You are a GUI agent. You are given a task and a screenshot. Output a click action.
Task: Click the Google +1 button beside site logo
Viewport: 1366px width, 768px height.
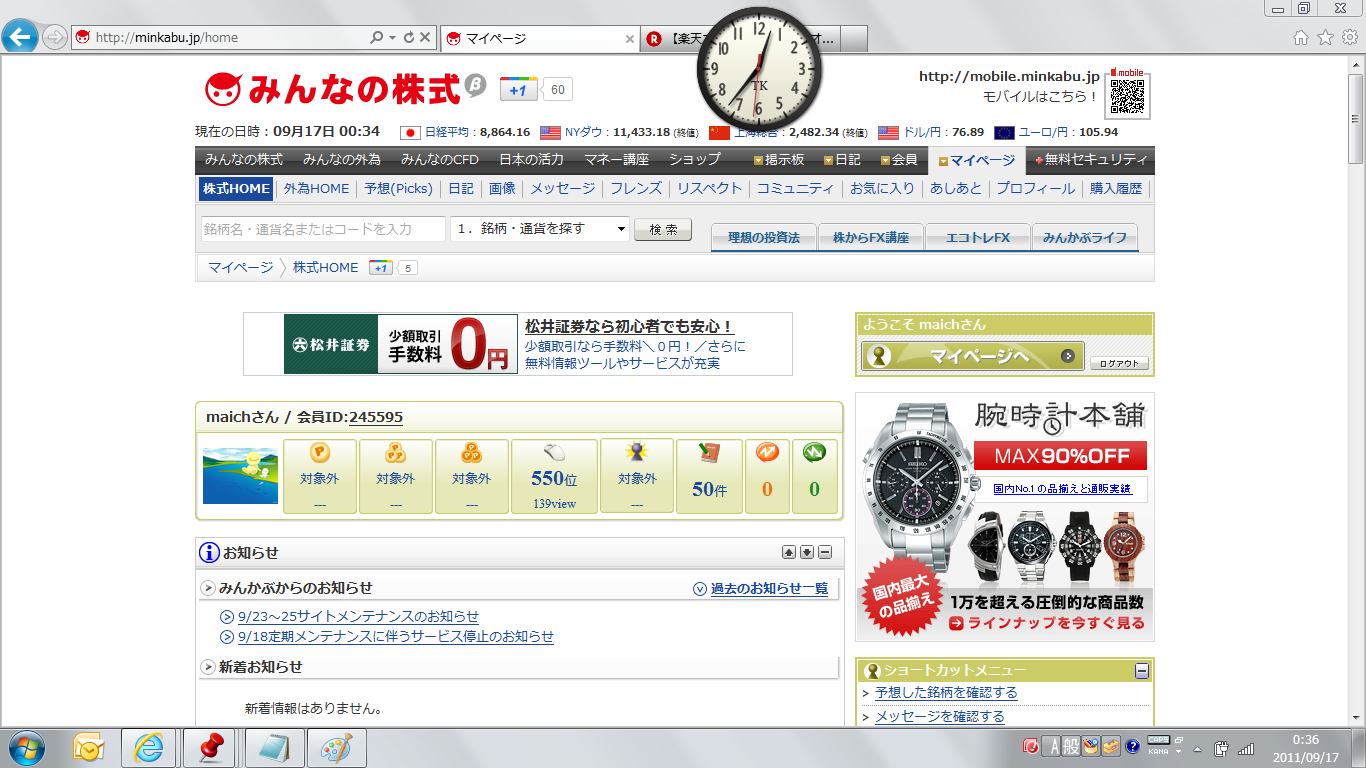coord(518,90)
